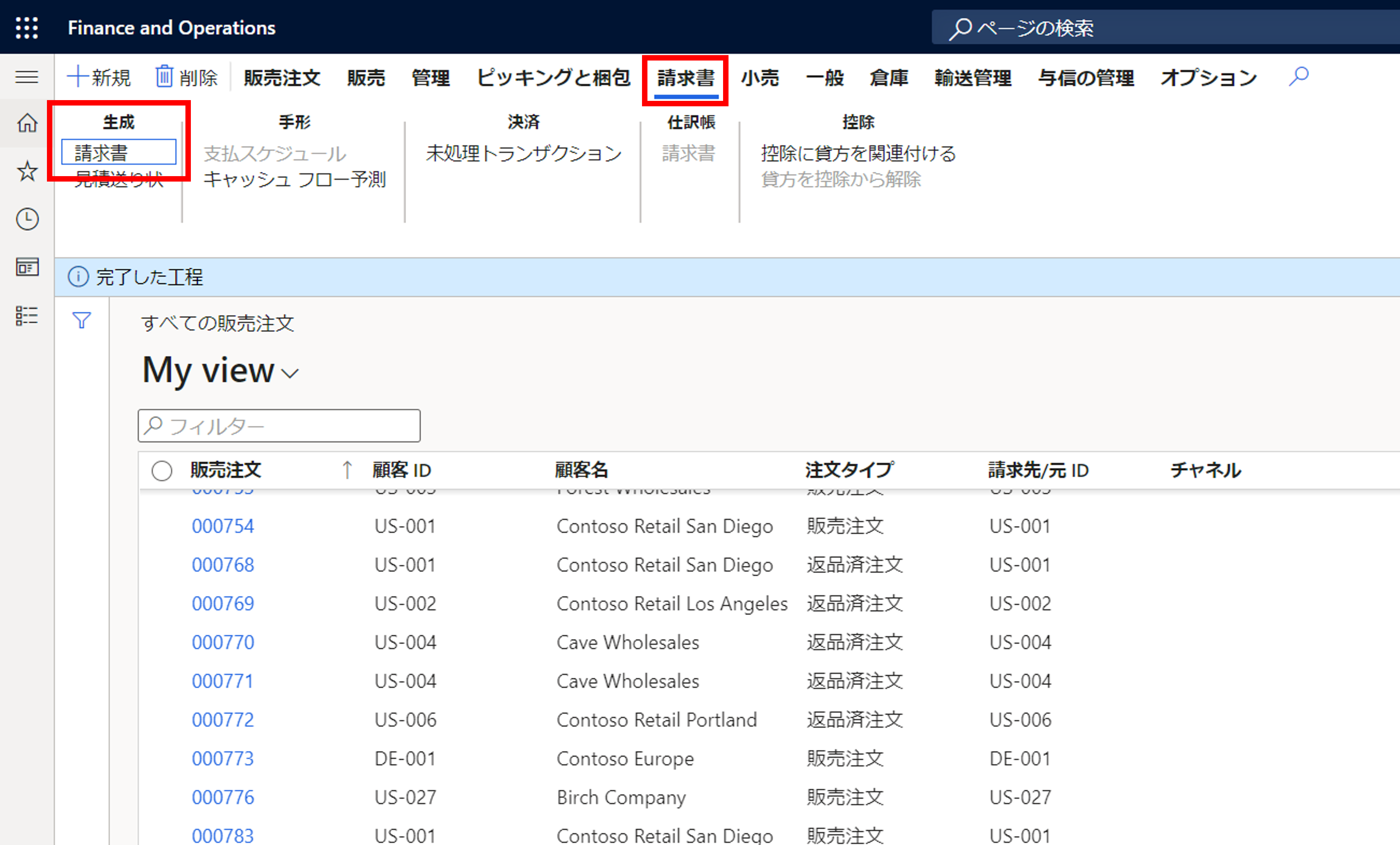Click the チャネル column header
Screen dimensions: 1400x845
1206,470
